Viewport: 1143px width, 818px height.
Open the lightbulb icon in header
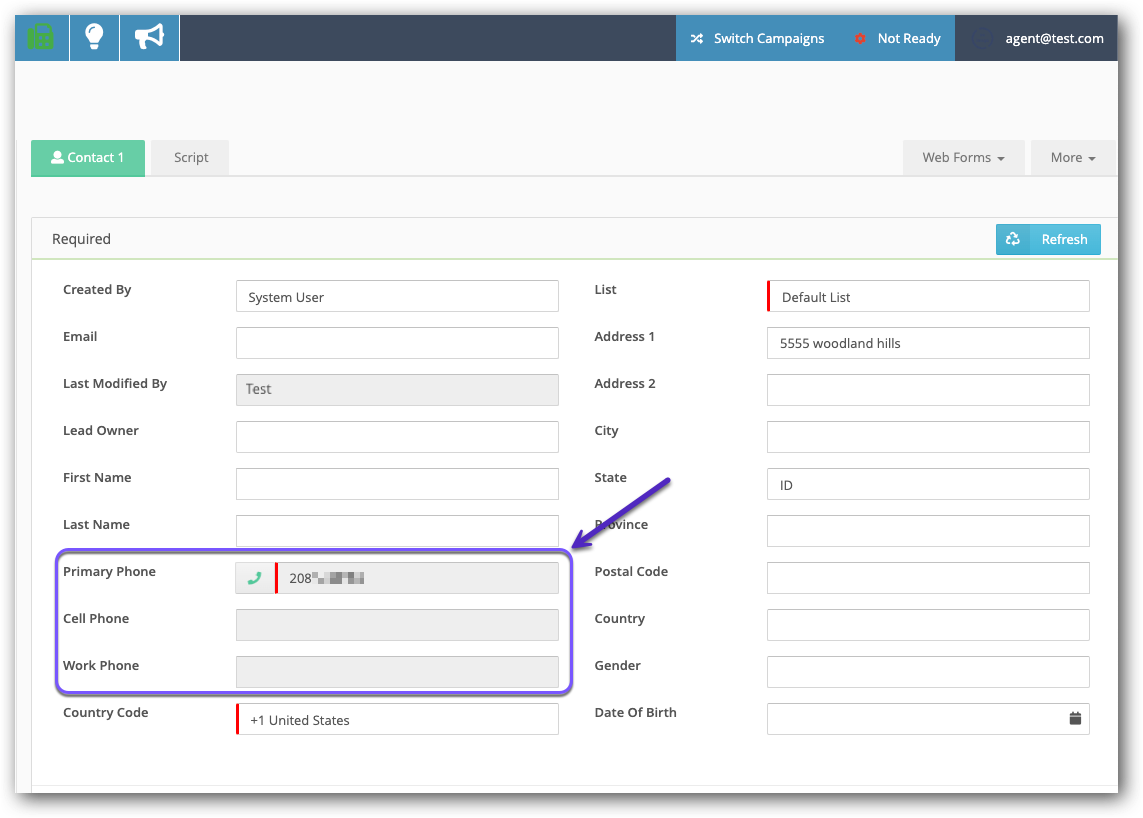tap(94, 38)
